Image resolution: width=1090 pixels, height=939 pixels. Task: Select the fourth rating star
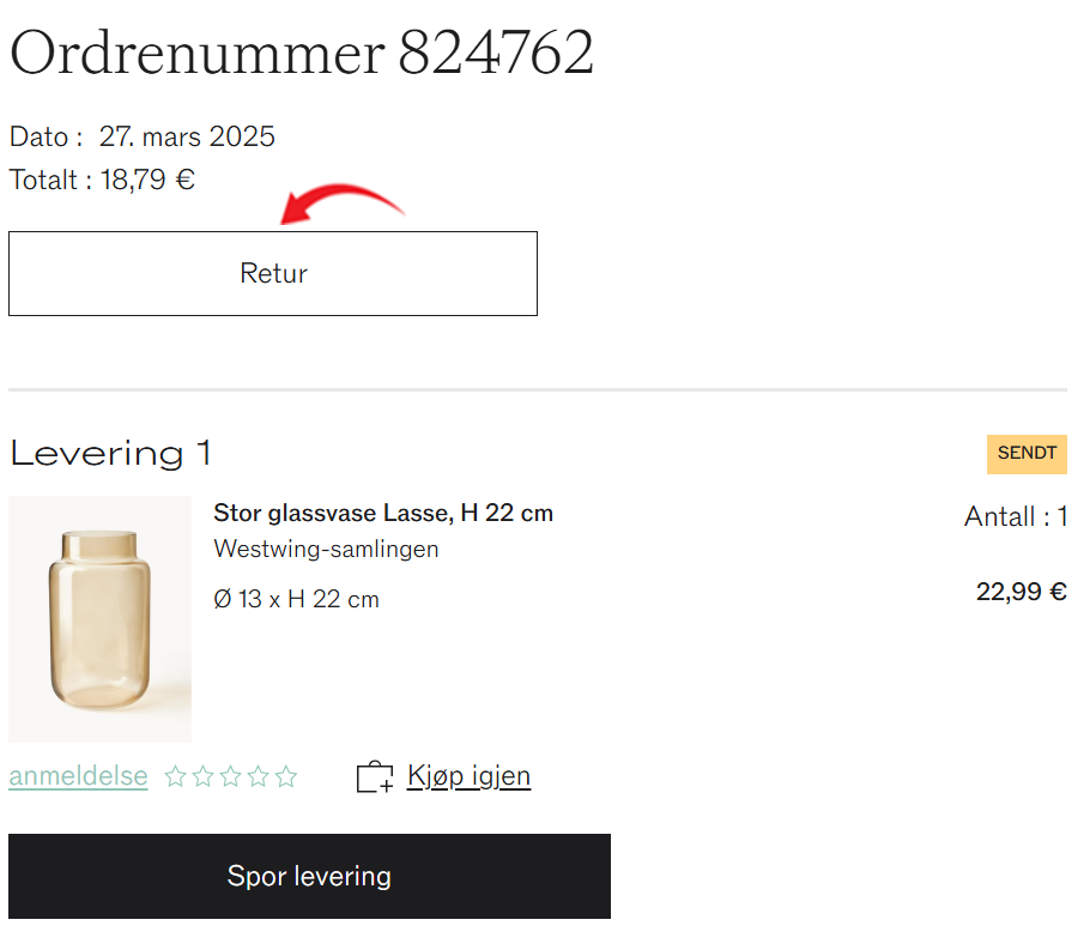pyautogui.click(x=258, y=776)
